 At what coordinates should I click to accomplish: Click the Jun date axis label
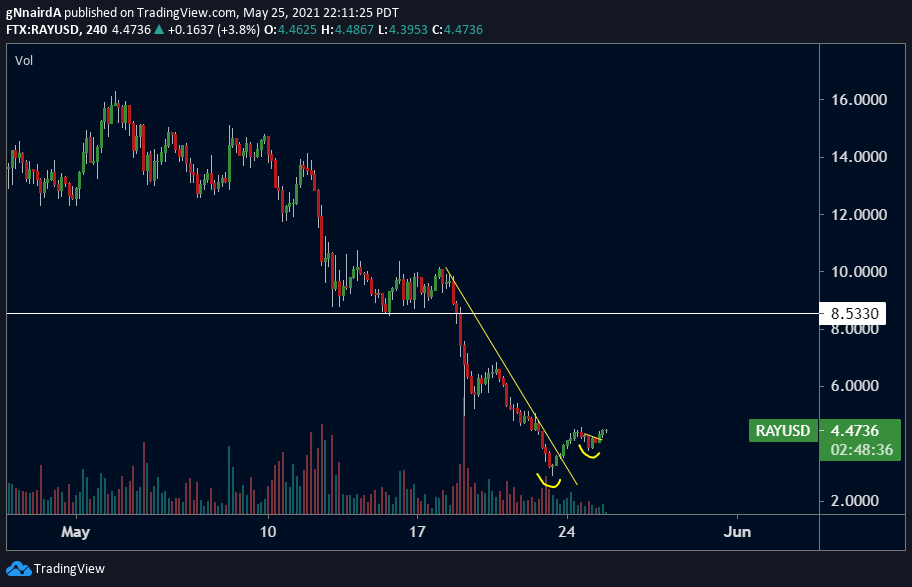pyautogui.click(x=737, y=532)
